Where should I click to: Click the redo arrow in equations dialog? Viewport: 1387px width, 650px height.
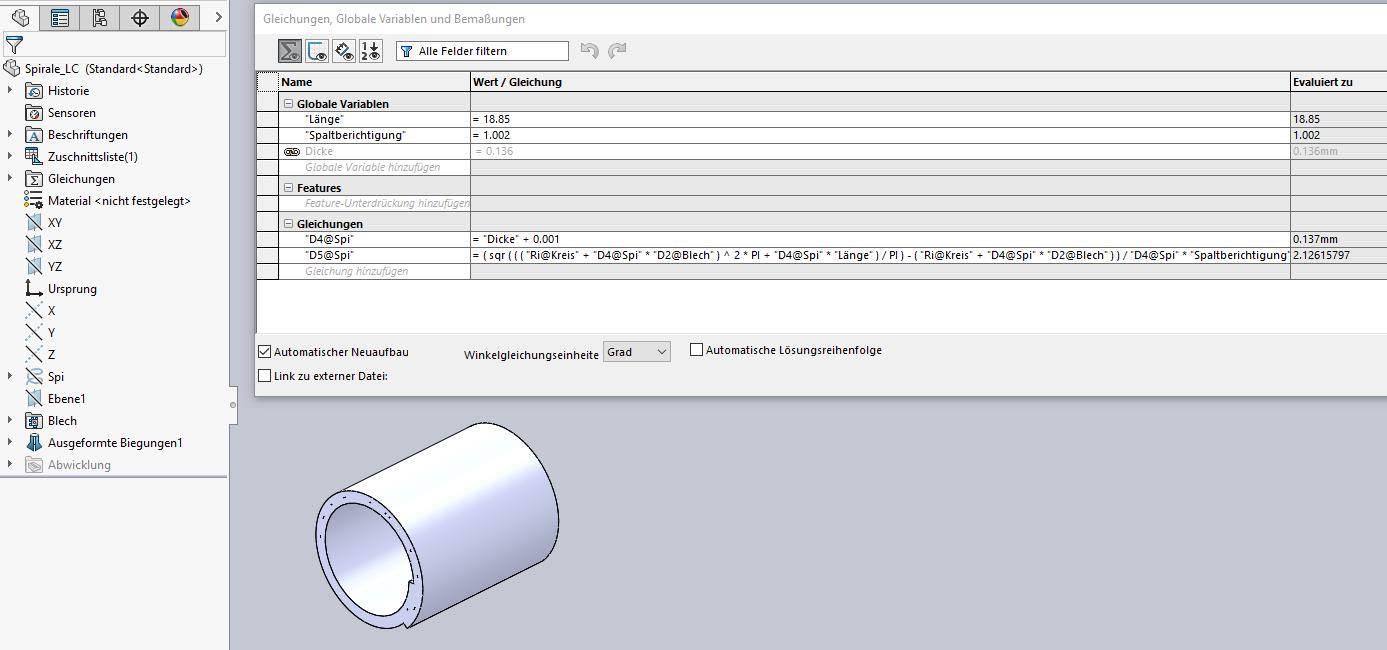point(617,50)
